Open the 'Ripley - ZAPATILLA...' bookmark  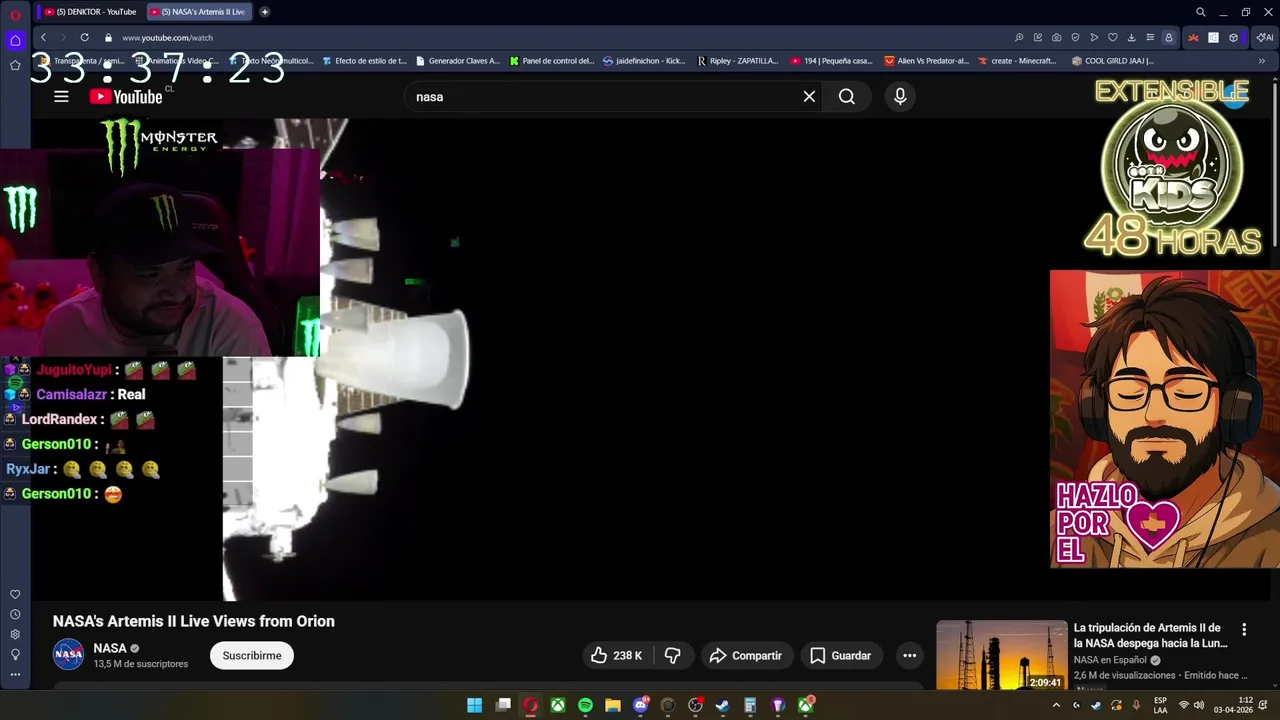(x=737, y=61)
